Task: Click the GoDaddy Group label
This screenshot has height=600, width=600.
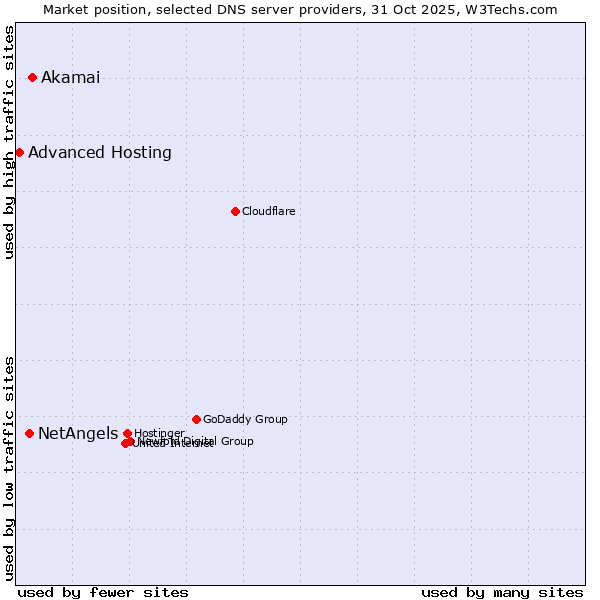Action: 245,419
